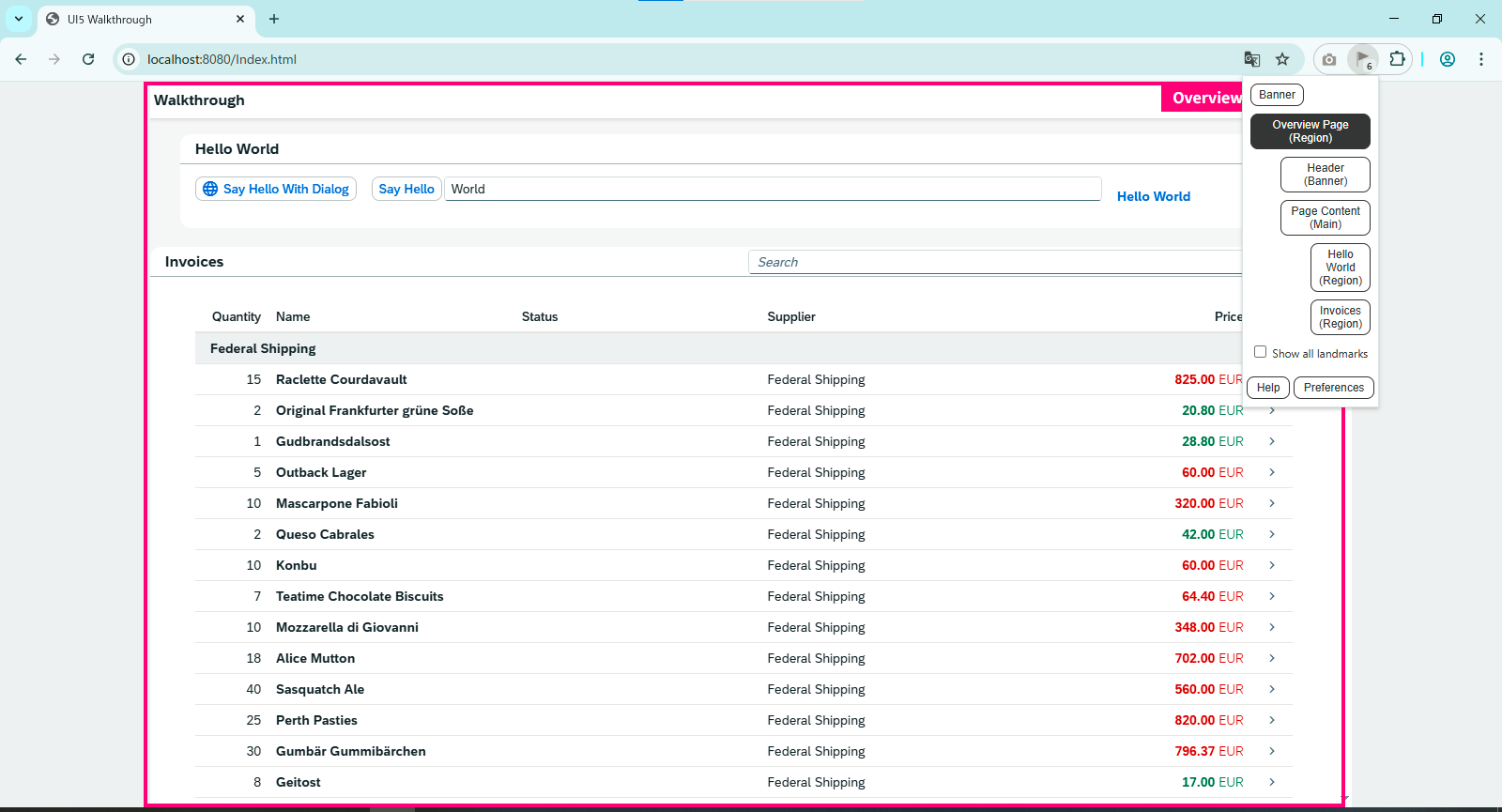Open the camera screenshot extension
1502x812 pixels.
[x=1329, y=59]
